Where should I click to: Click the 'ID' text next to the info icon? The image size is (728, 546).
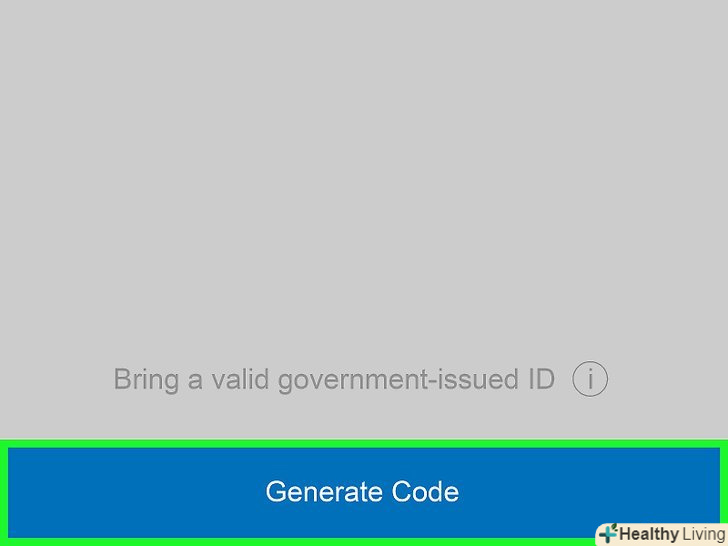(x=541, y=379)
